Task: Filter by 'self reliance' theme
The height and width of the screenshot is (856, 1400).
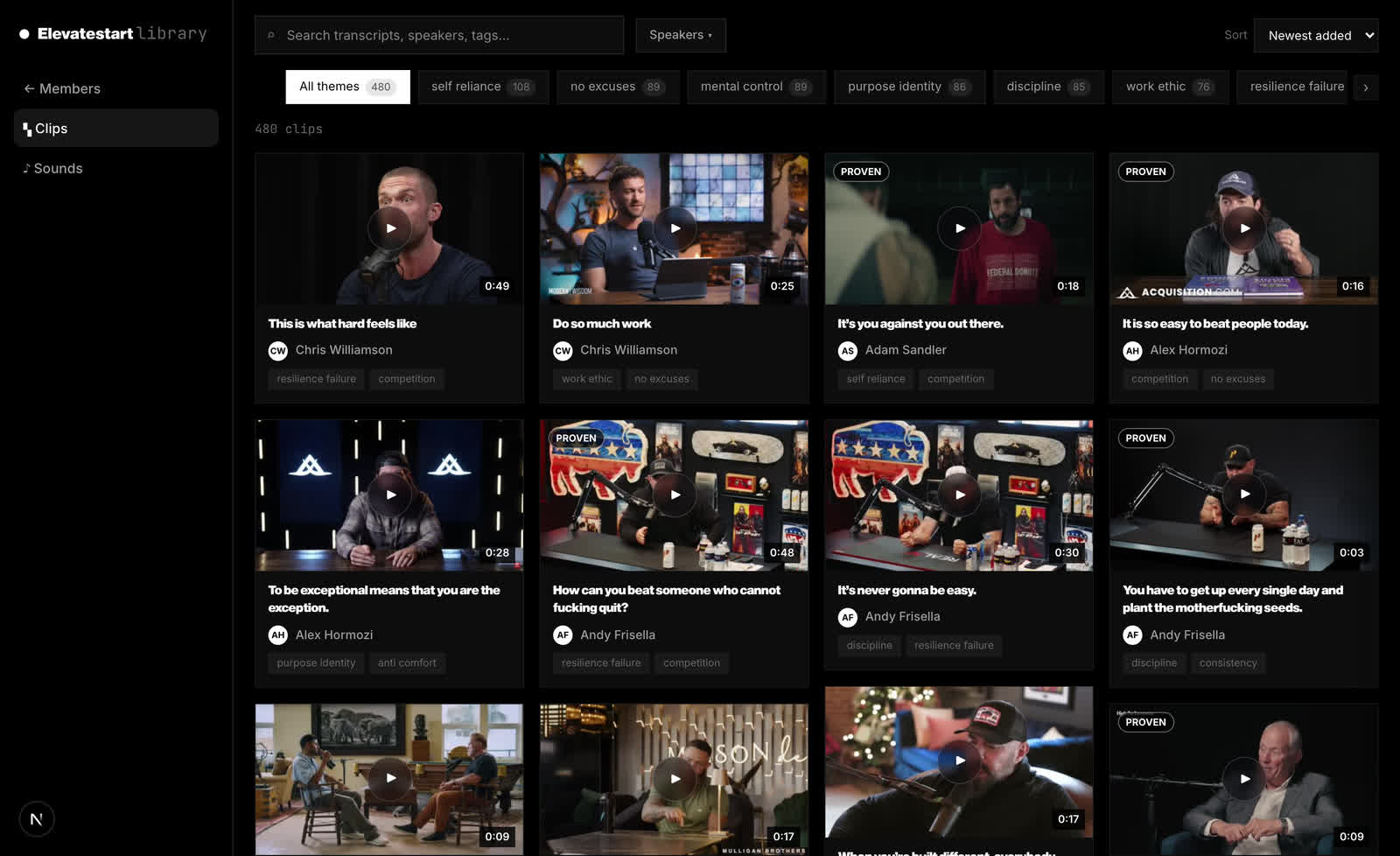Action: click(x=483, y=87)
